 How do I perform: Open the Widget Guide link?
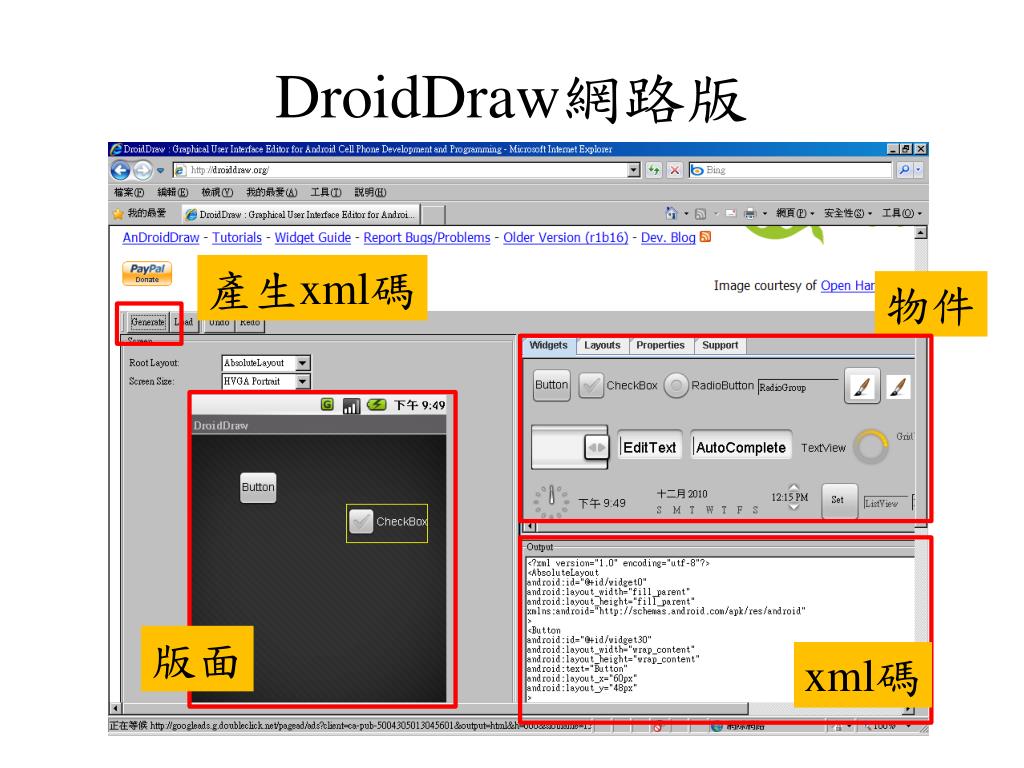tap(312, 238)
